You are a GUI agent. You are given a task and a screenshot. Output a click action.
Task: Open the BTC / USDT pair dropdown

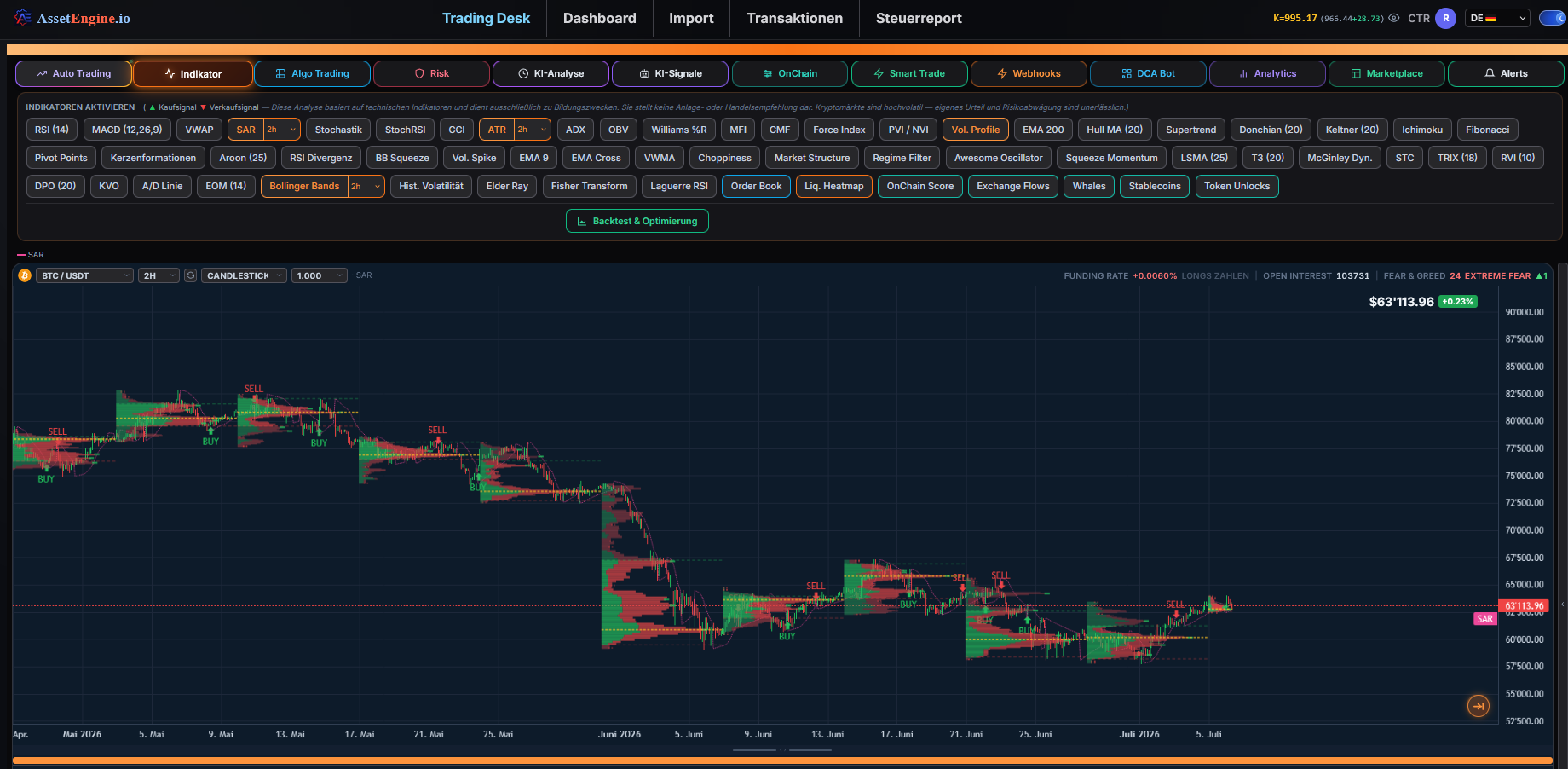click(x=85, y=275)
